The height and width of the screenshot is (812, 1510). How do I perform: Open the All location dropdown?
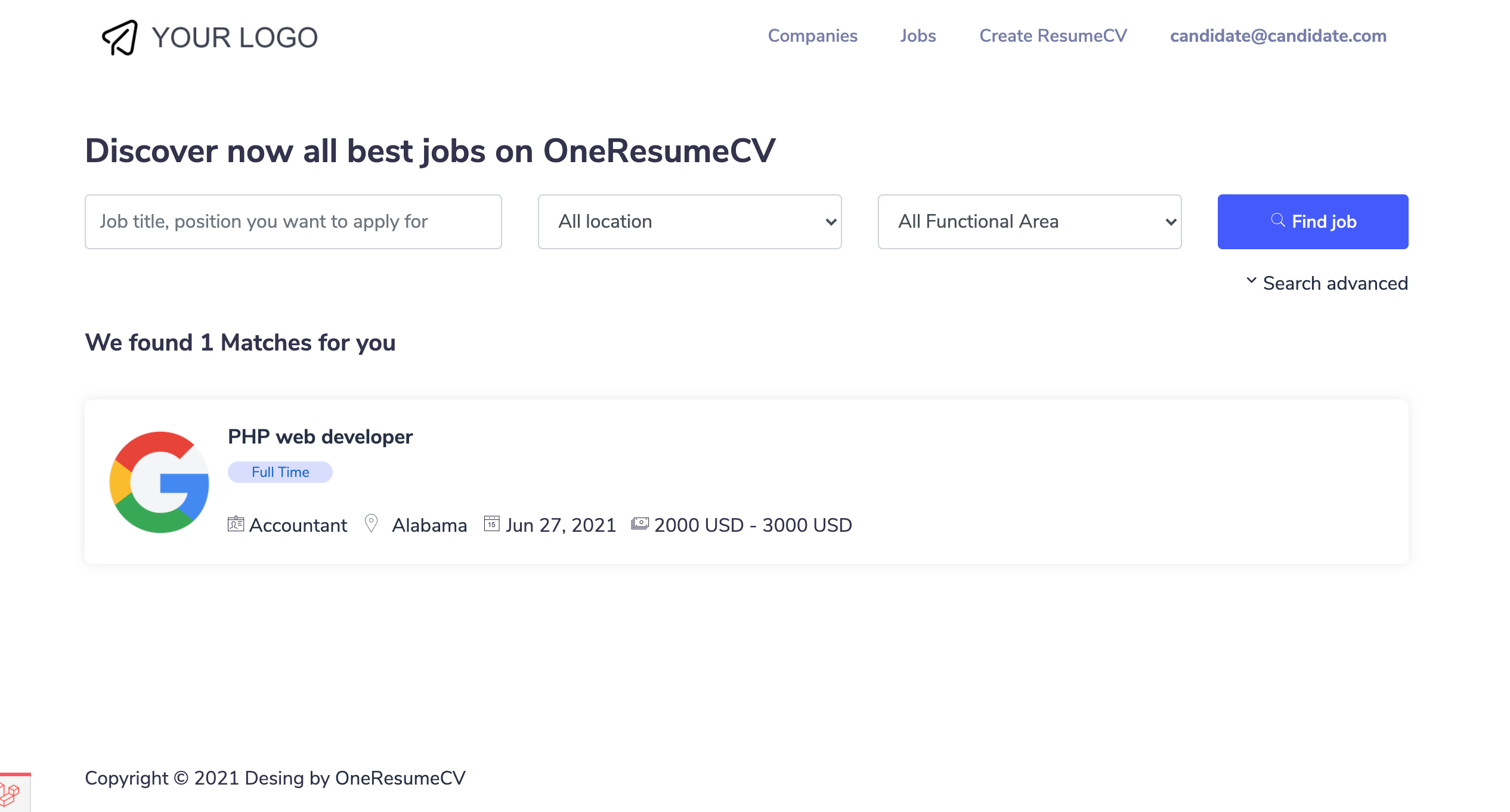tap(689, 222)
